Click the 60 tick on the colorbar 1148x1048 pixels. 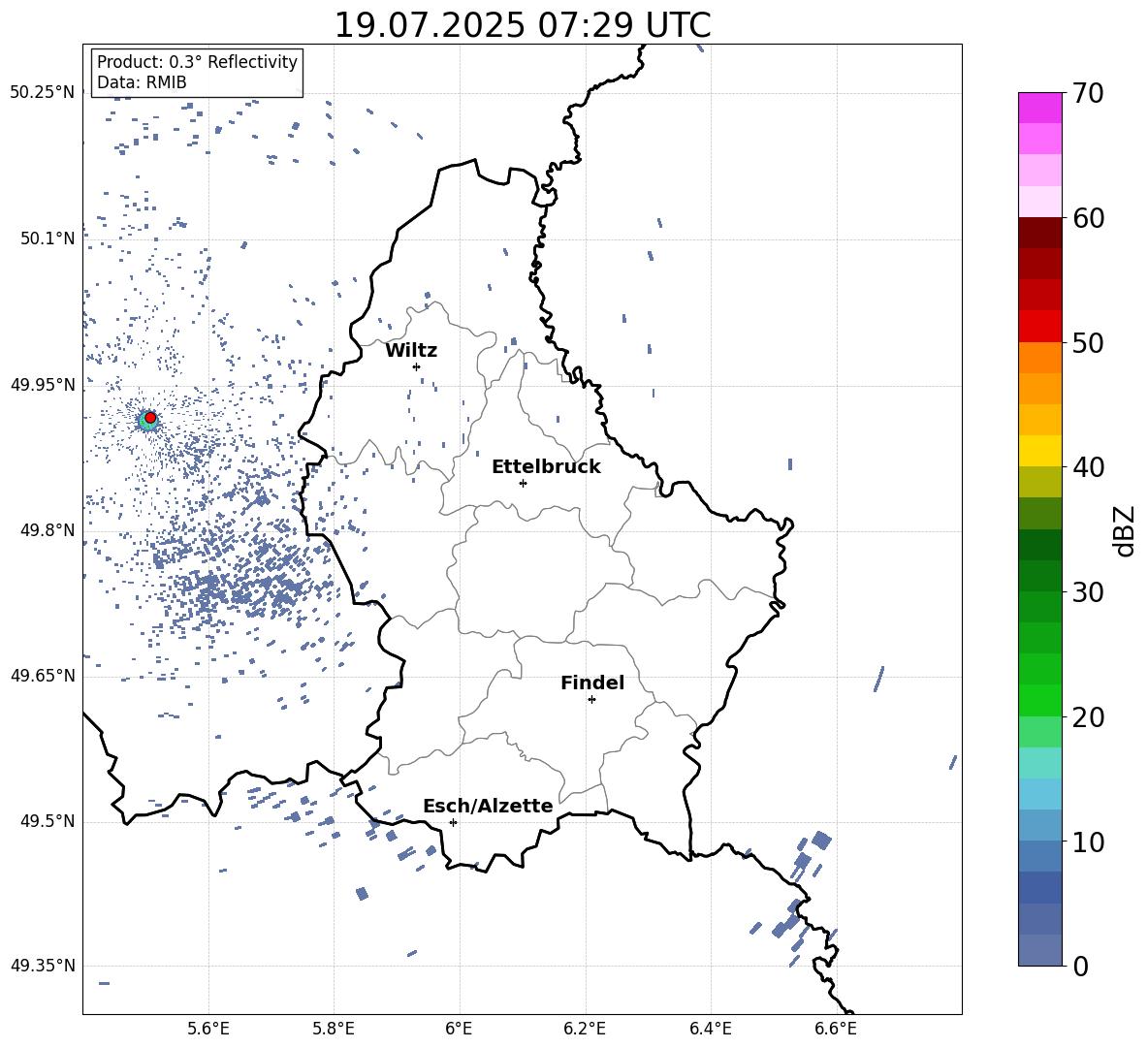click(1088, 218)
